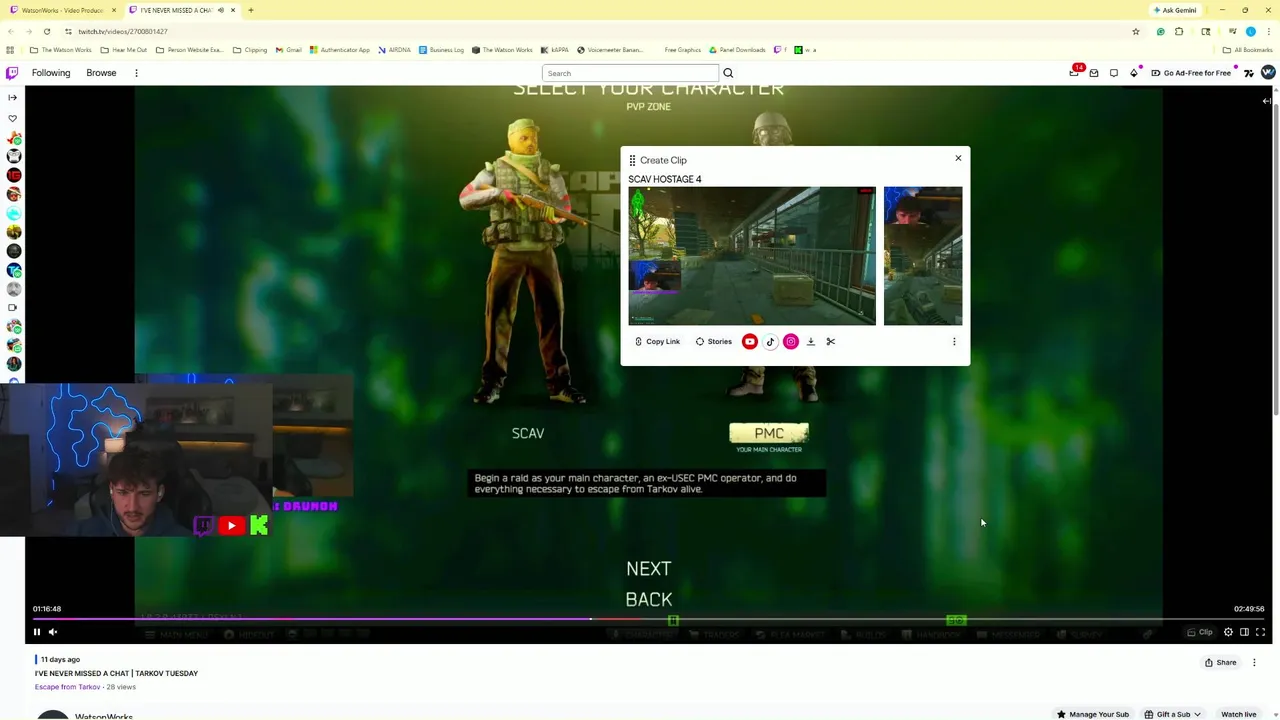Viewport: 1280px width, 720px height.
Task: Click Manage Your Sub
Action: (x=1093, y=714)
